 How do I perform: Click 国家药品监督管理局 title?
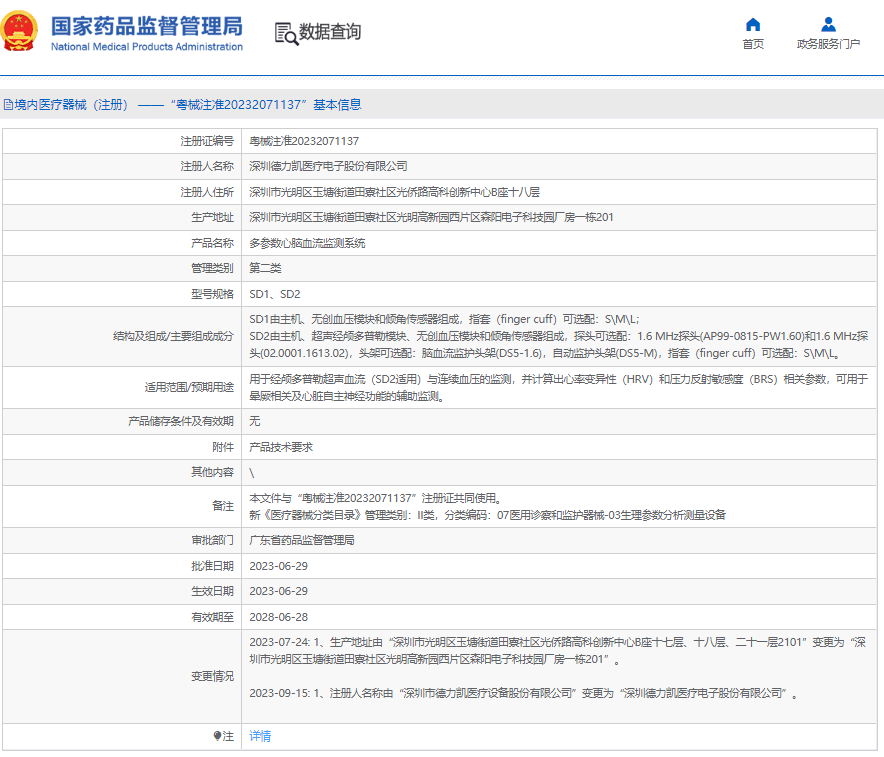(x=147, y=26)
